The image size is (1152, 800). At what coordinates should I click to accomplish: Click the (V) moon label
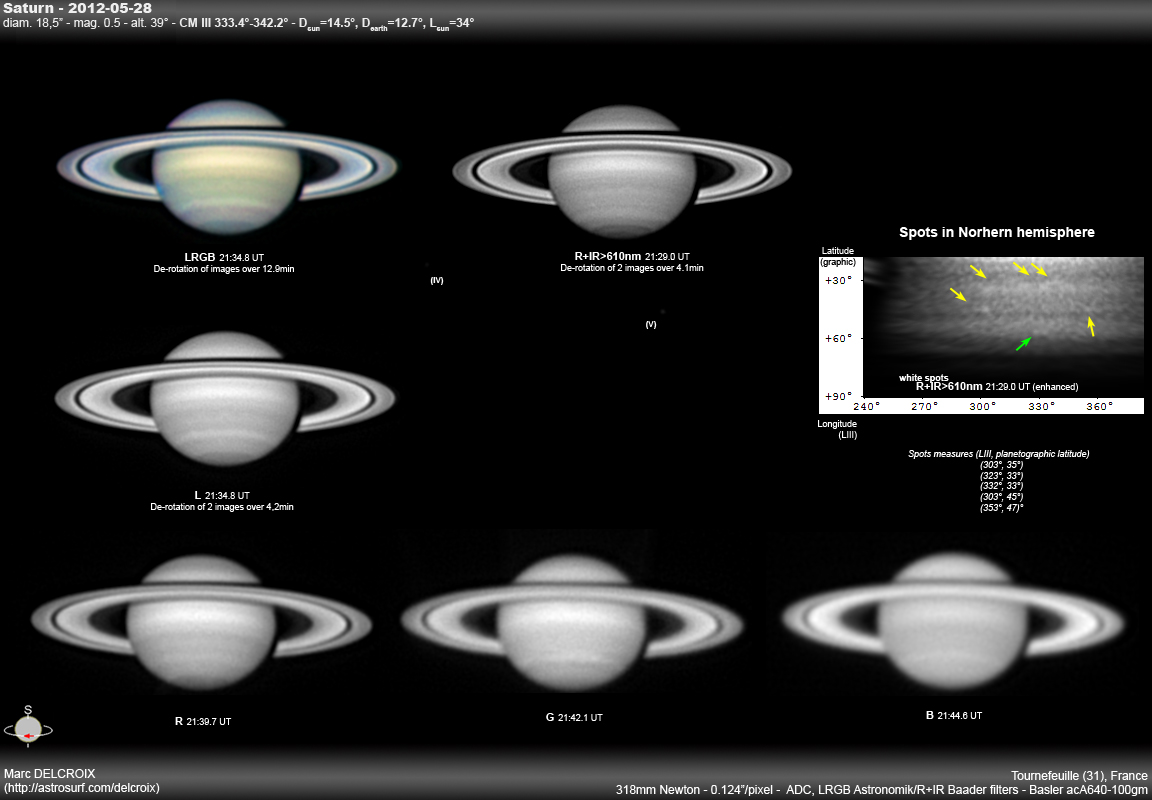[651, 325]
